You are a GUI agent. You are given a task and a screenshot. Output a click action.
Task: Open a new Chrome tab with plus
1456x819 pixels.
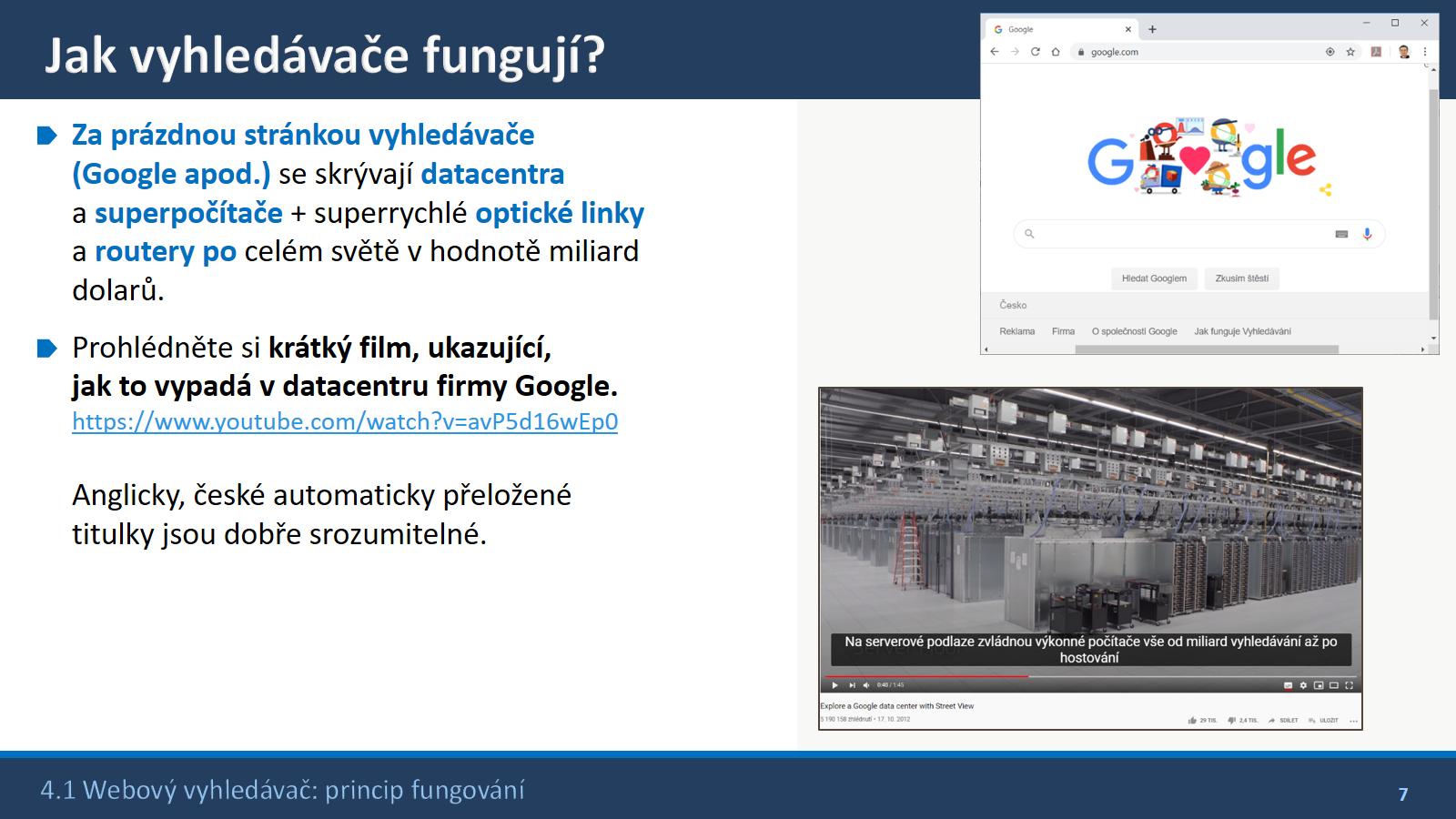click(1152, 29)
